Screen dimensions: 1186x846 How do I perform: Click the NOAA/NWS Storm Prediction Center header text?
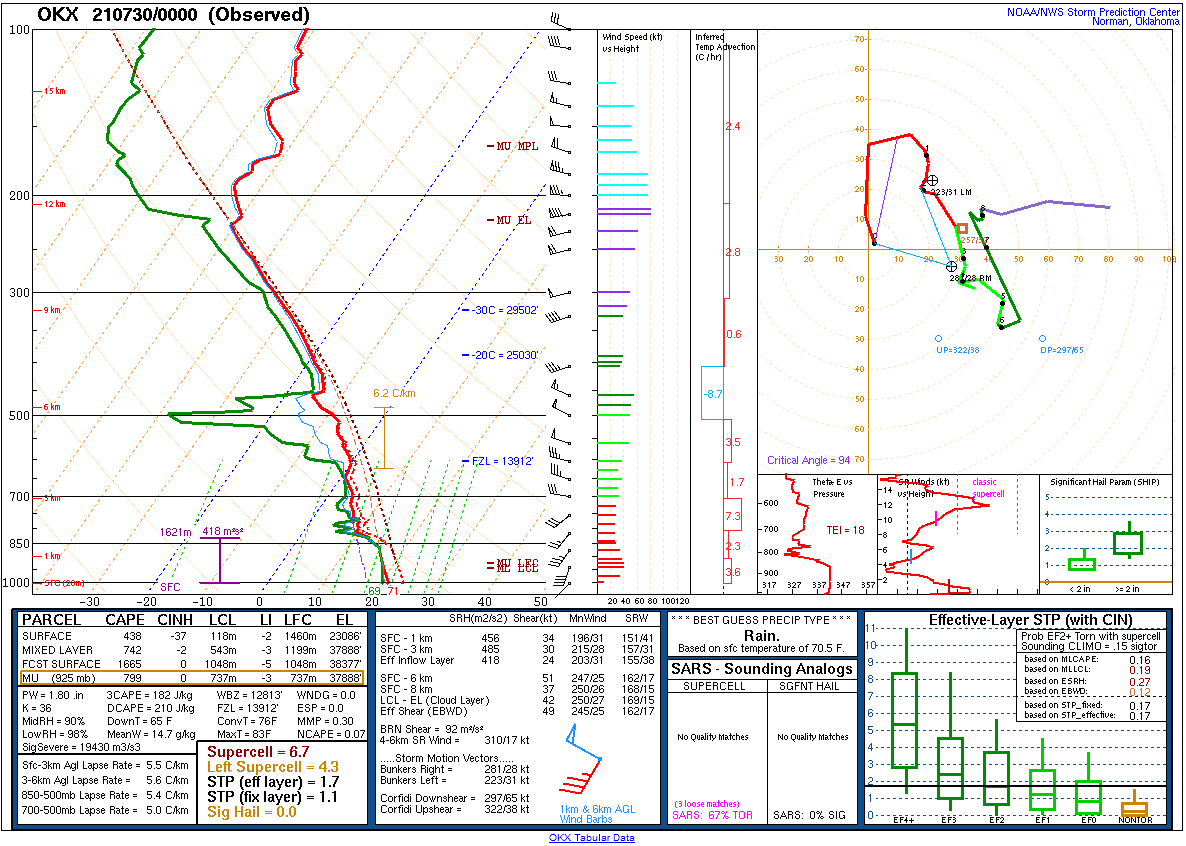pos(1093,12)
